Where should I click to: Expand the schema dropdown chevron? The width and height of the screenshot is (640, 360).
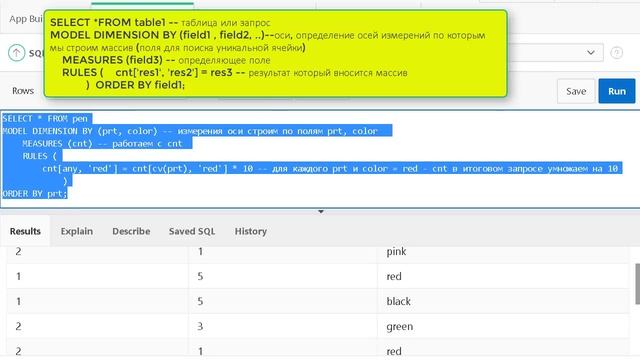[591, 53]
